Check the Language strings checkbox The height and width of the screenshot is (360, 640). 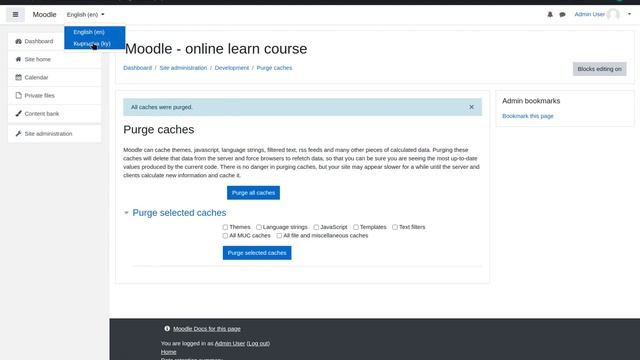click(259, 227)
